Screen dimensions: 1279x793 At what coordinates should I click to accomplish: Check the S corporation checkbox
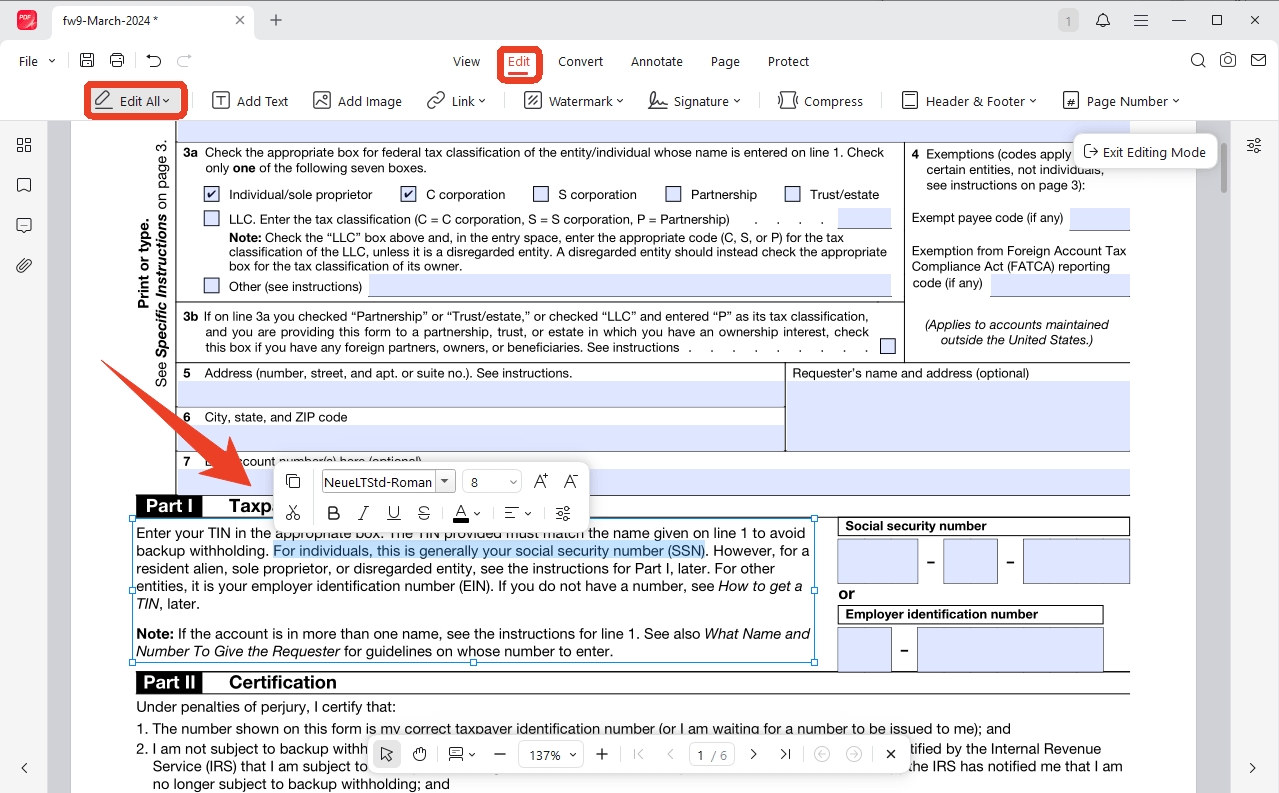[541, 194]
